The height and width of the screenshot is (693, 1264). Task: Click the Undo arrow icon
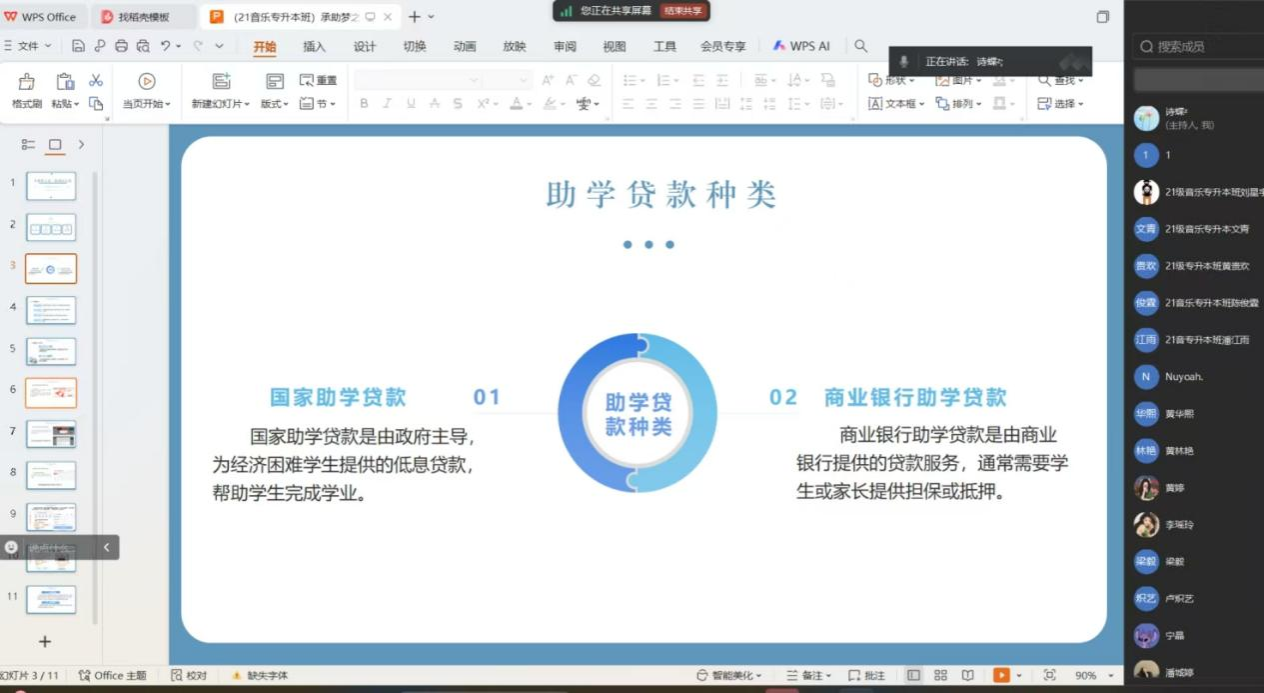tap(166, 46)
